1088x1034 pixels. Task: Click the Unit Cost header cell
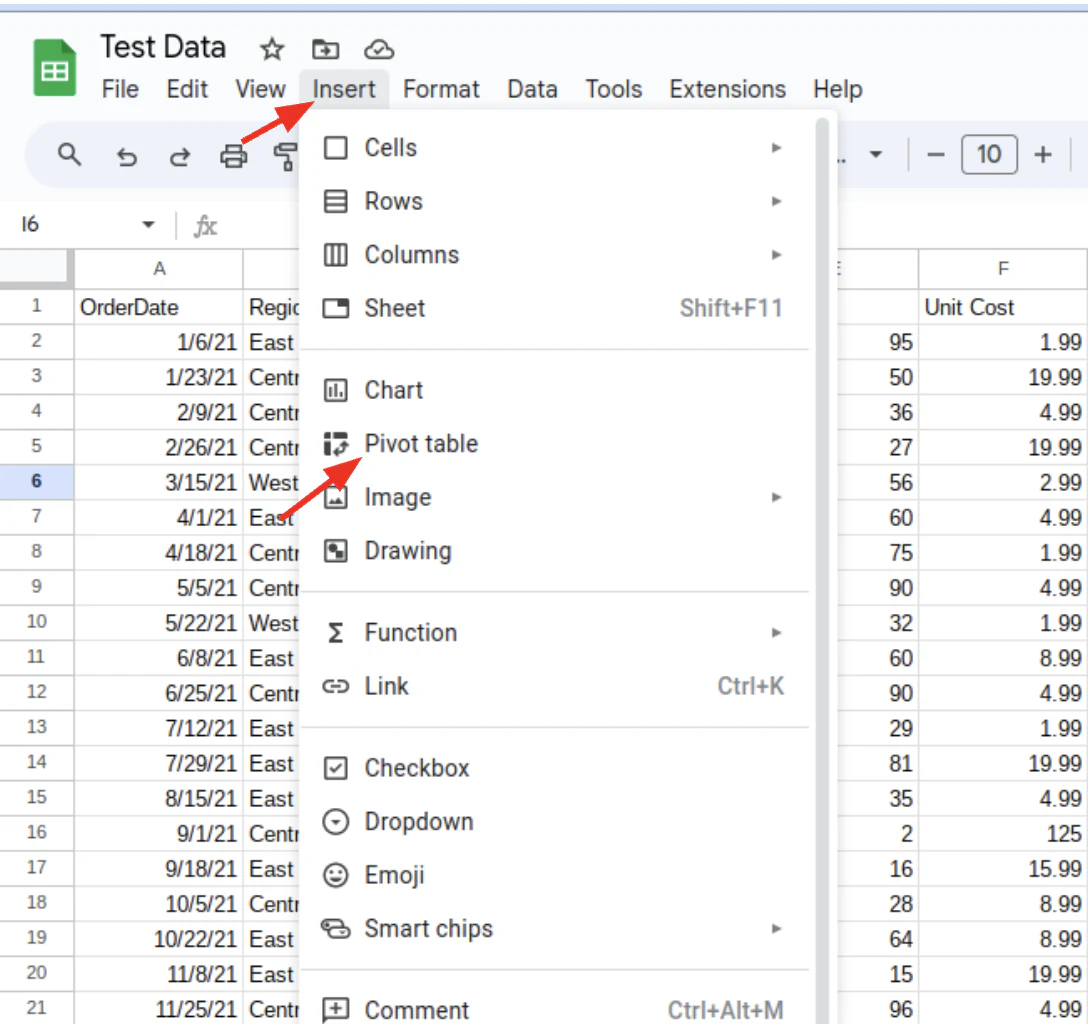coord(1003,307)
